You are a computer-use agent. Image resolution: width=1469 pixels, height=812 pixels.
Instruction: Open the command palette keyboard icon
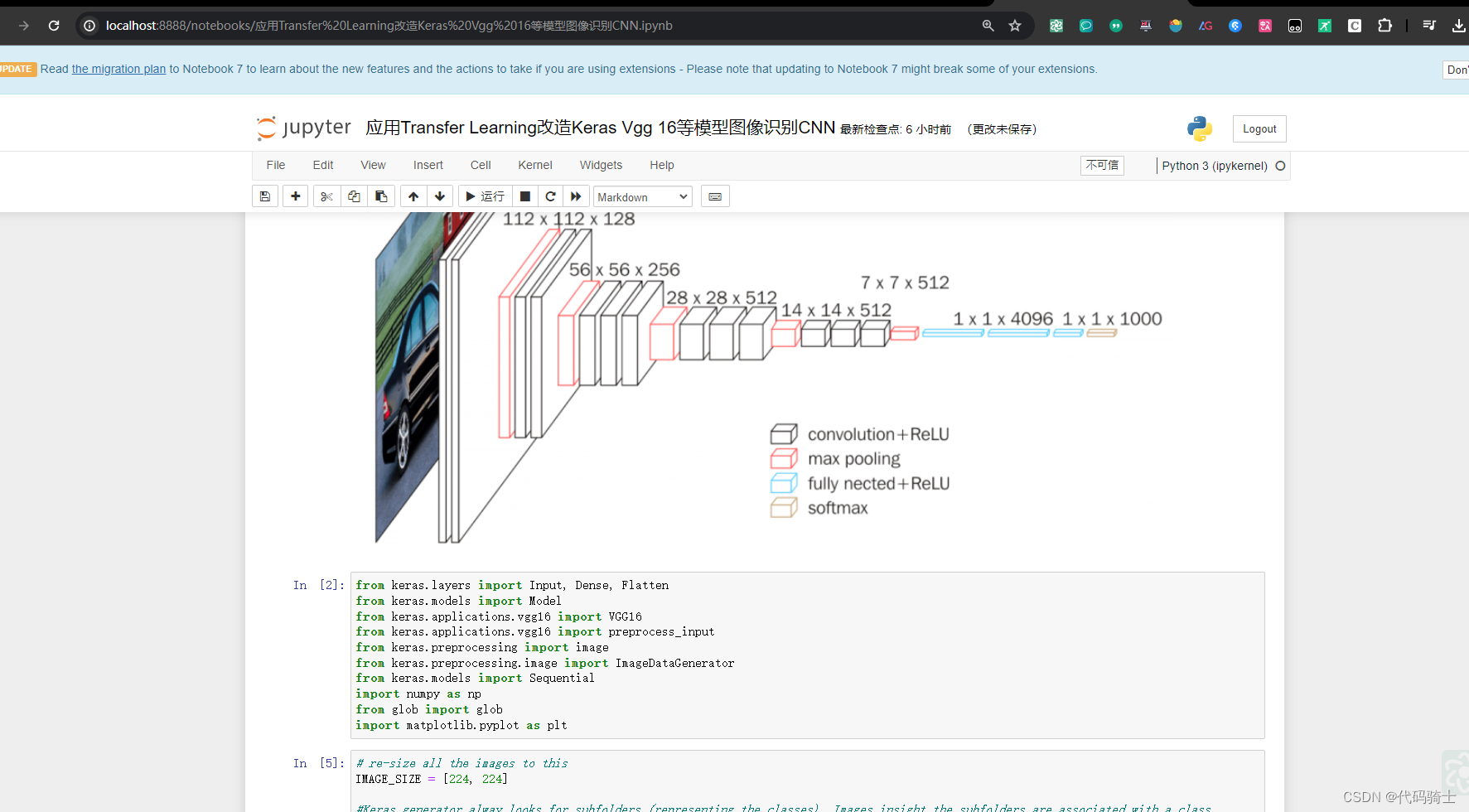tap(714, 196)
